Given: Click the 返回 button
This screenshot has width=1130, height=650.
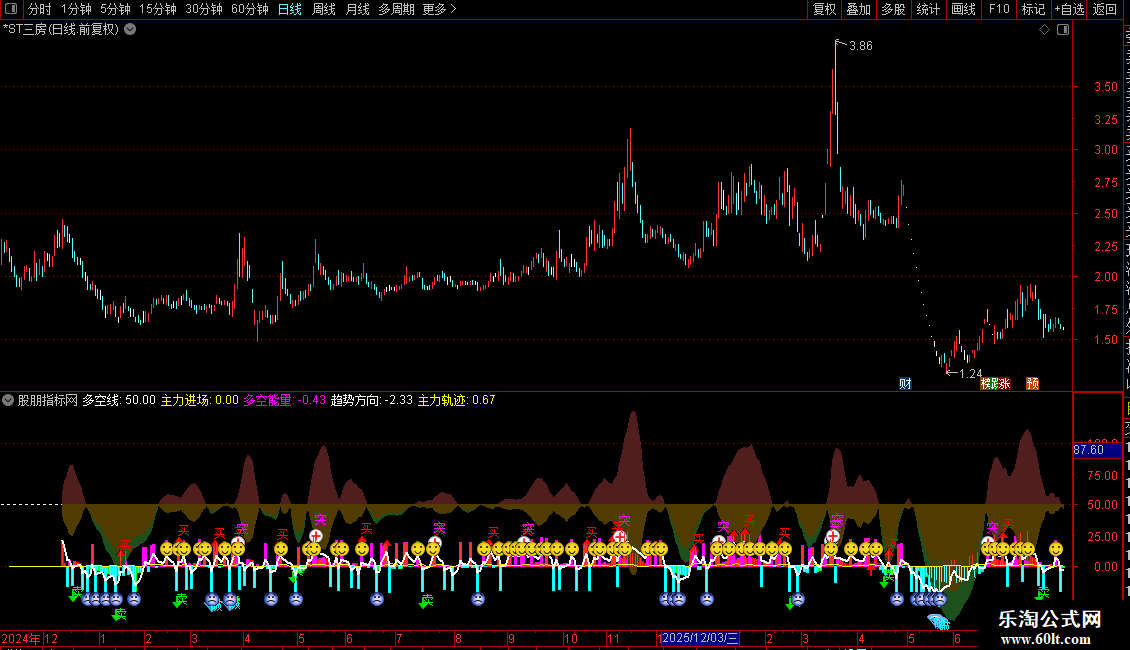Looking at the screenshot, I should tap(1104, 9).
